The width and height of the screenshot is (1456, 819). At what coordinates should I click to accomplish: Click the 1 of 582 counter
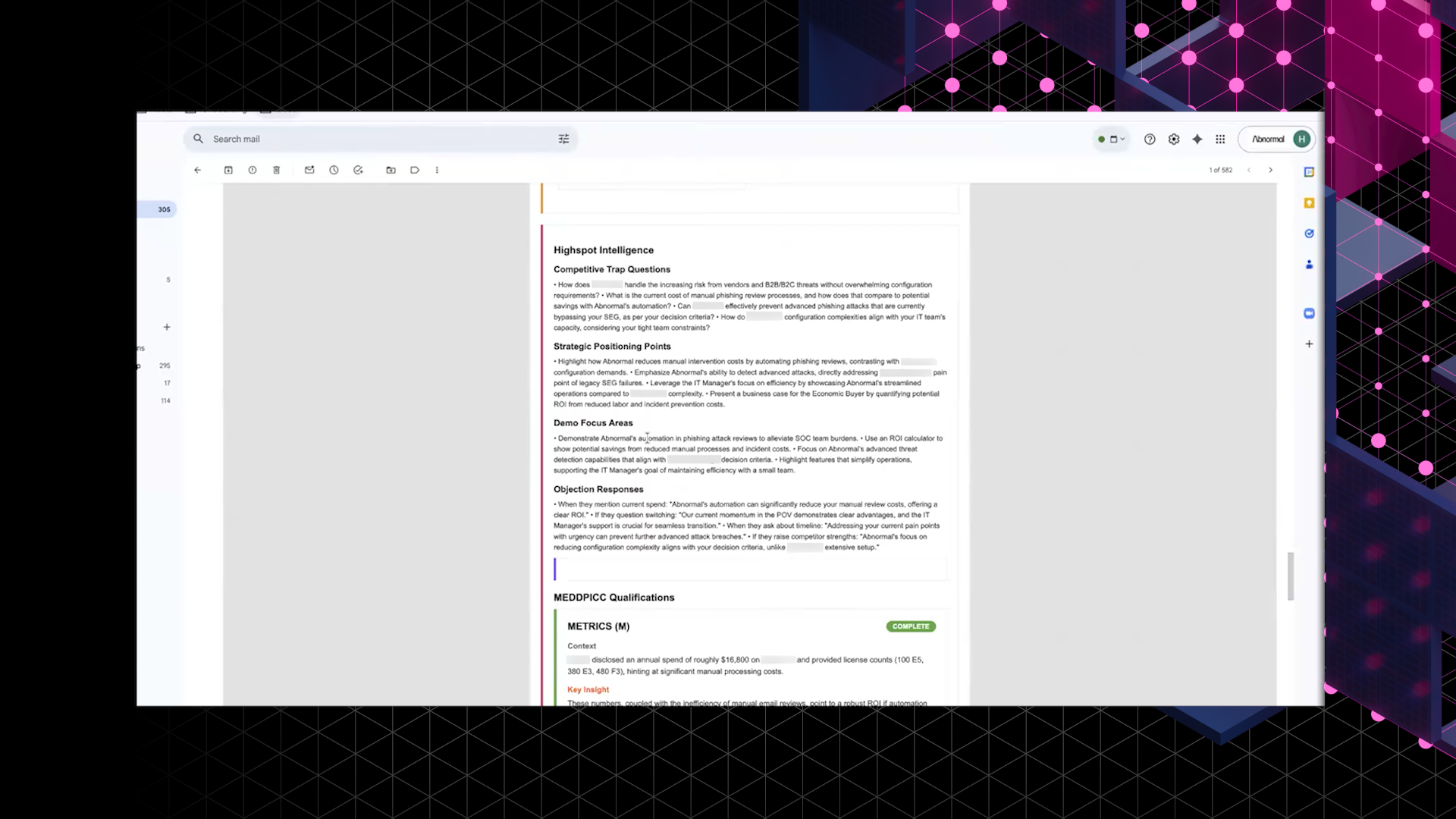(x=1220, y=170)
